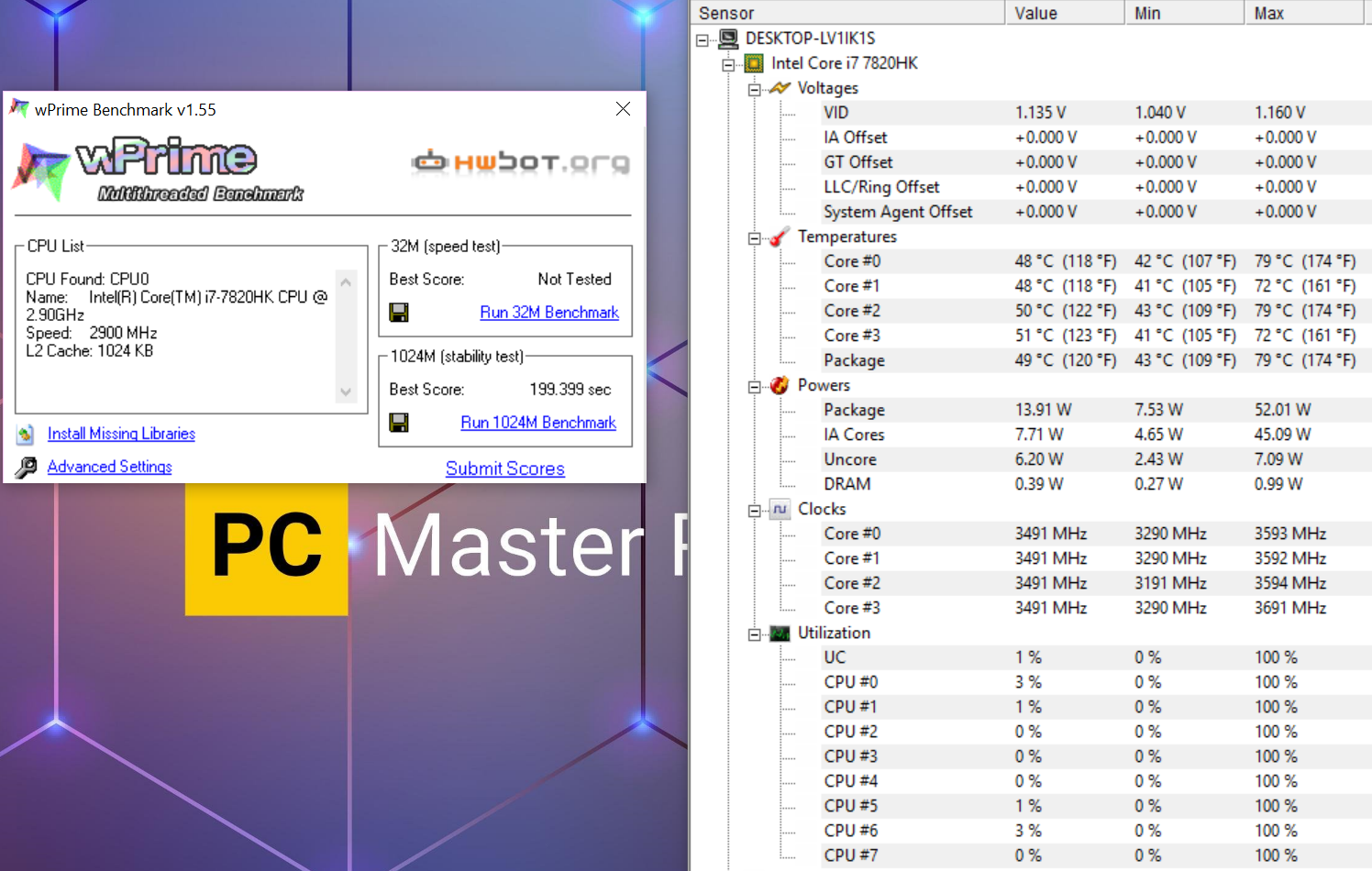This screenshot has width=1372, height=871.
Task: Click the Value column header
Action: click(1066, 13)
